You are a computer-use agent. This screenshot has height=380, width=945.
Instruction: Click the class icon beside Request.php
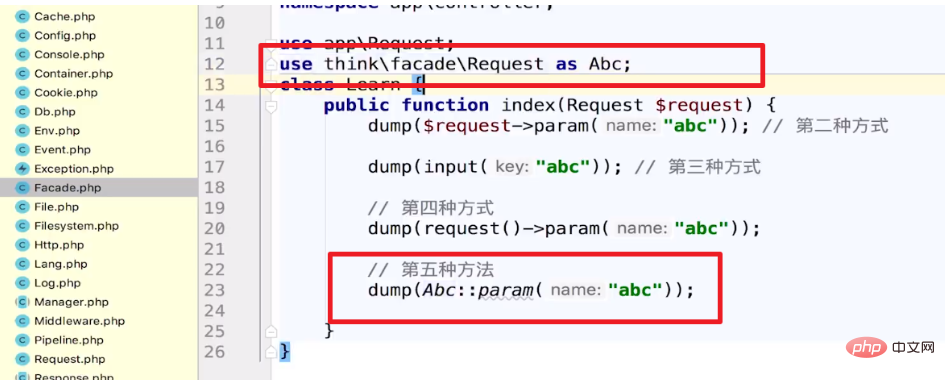coord(22,359)
